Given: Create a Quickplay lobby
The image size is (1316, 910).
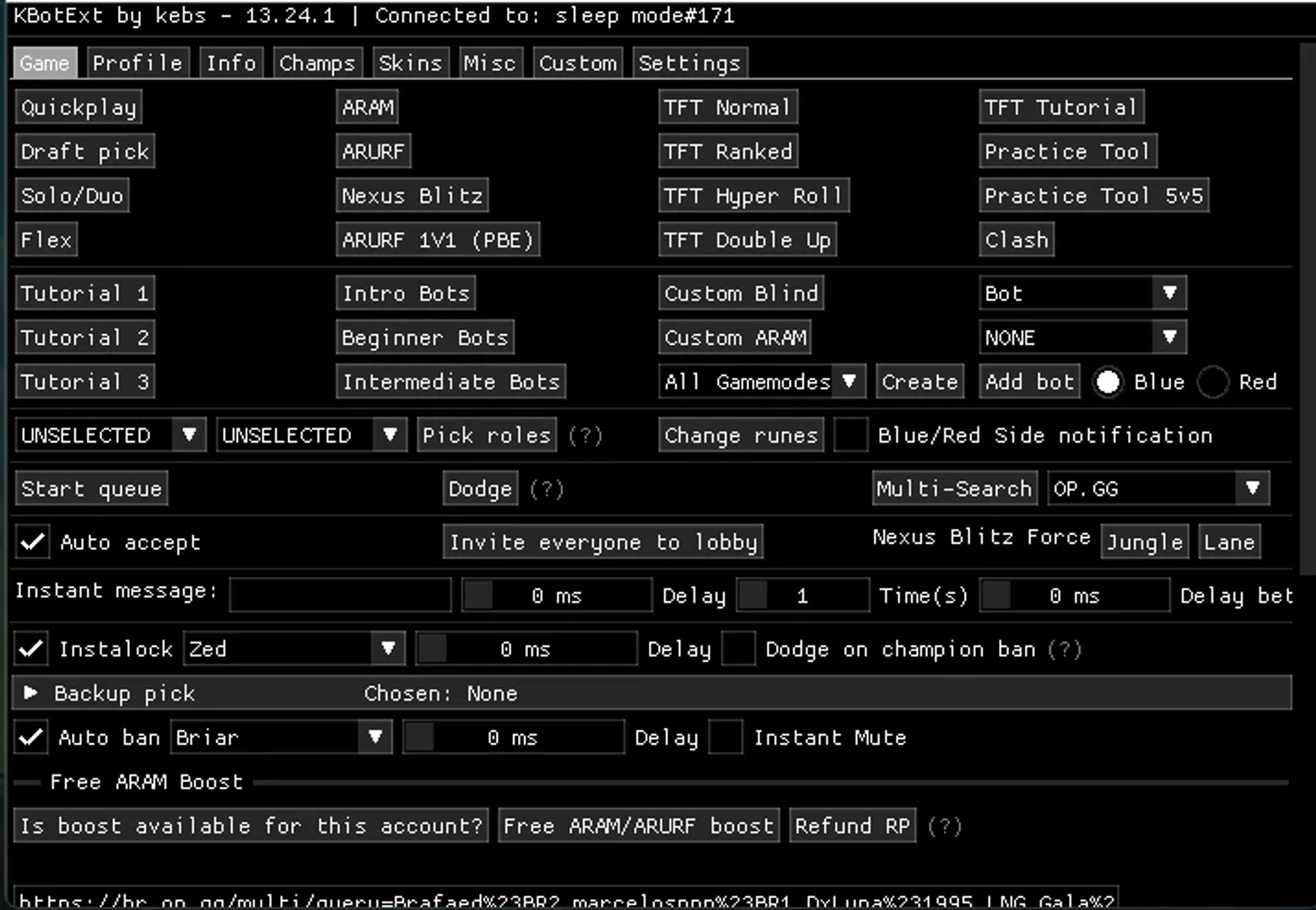Looking at the screenshot, I should coord(78,107).
